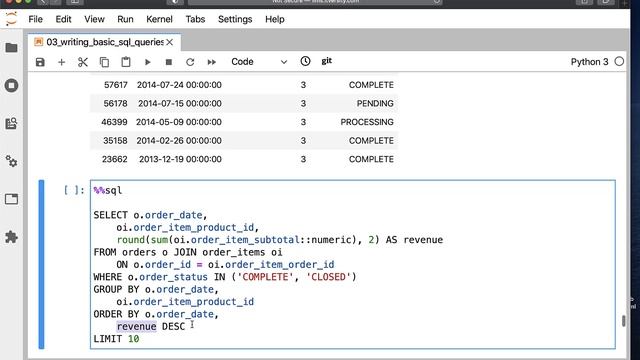Click the LIMIT 10 line in code

tap(116, 339)
